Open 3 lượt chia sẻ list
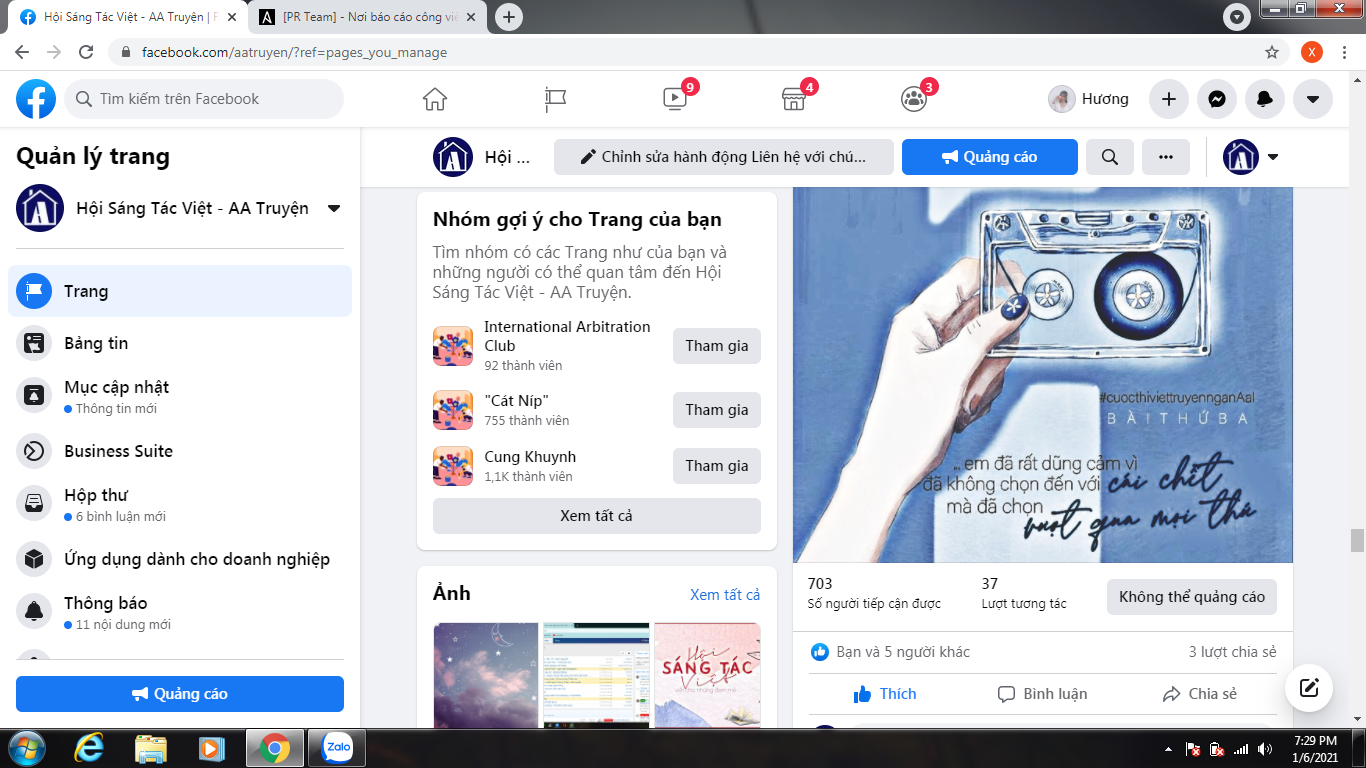The width and height of the screenshot is (1366, 768). [x=1232, y=652]
